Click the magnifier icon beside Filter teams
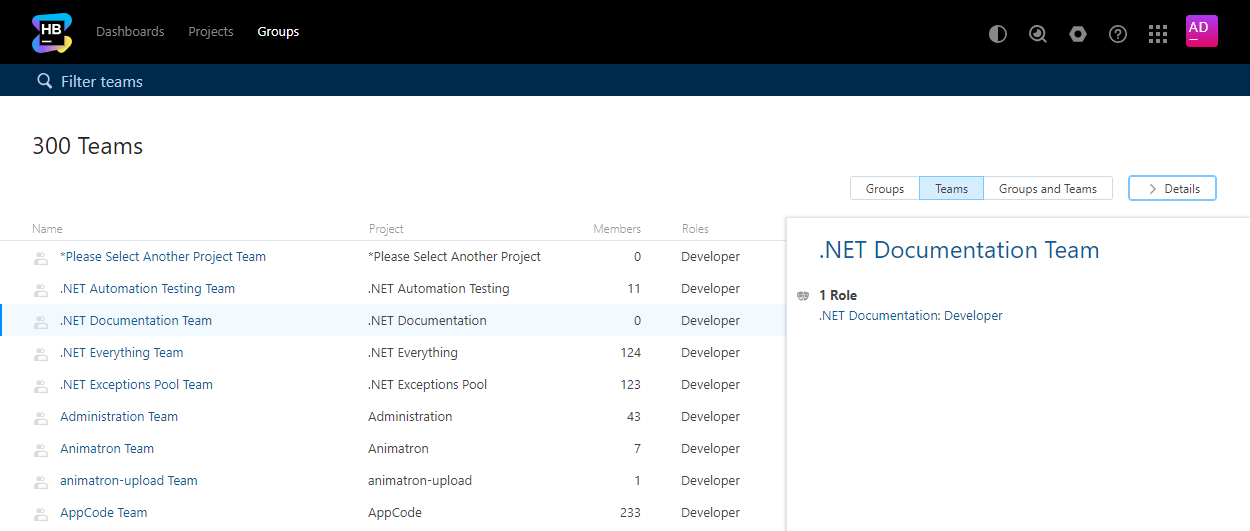Screen dimensions: 1250x531 pos(44,81)
